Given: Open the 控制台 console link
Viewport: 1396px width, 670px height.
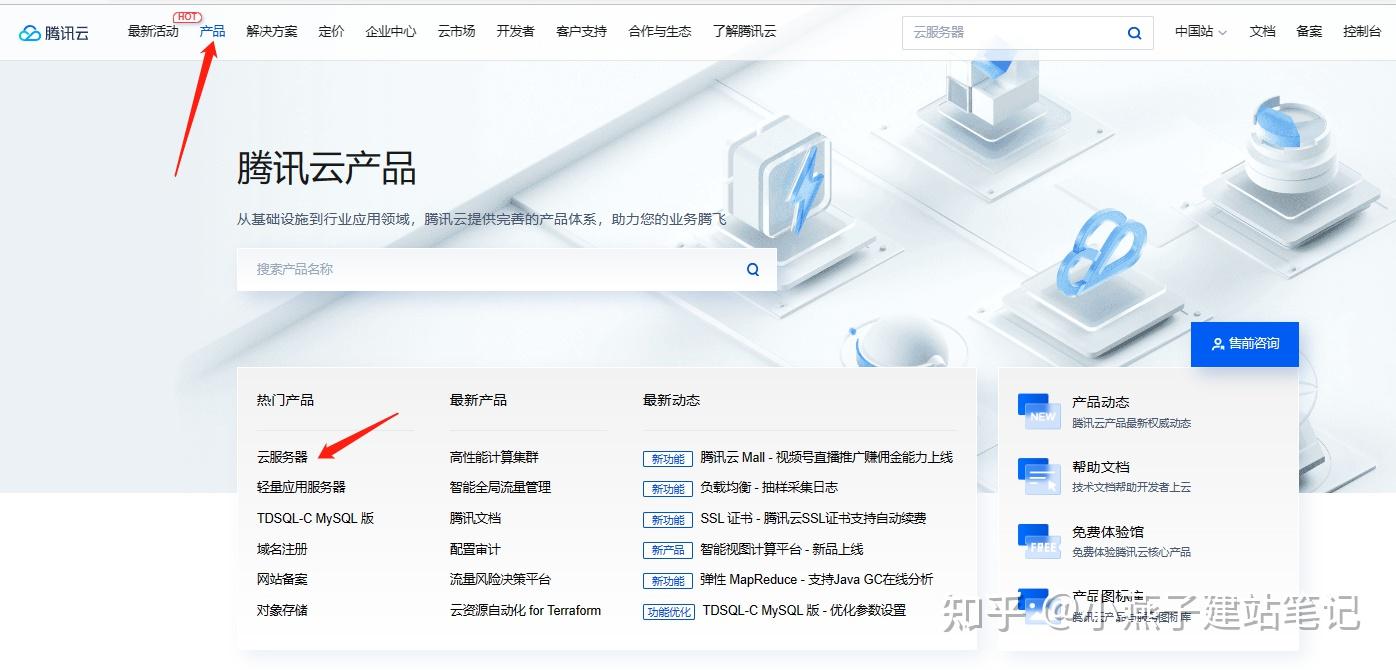Looking at the screenshot, I should click(1362, 31).
